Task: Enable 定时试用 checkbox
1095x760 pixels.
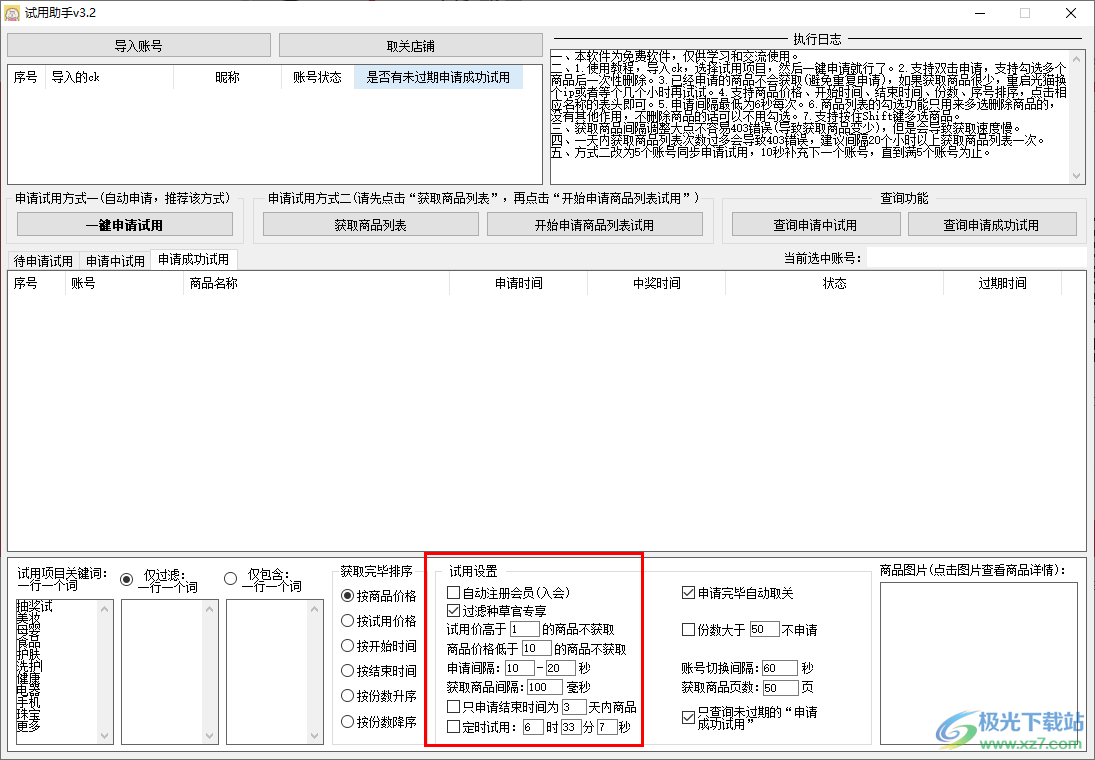Action: pyautogui.click(x=453, y=726)
